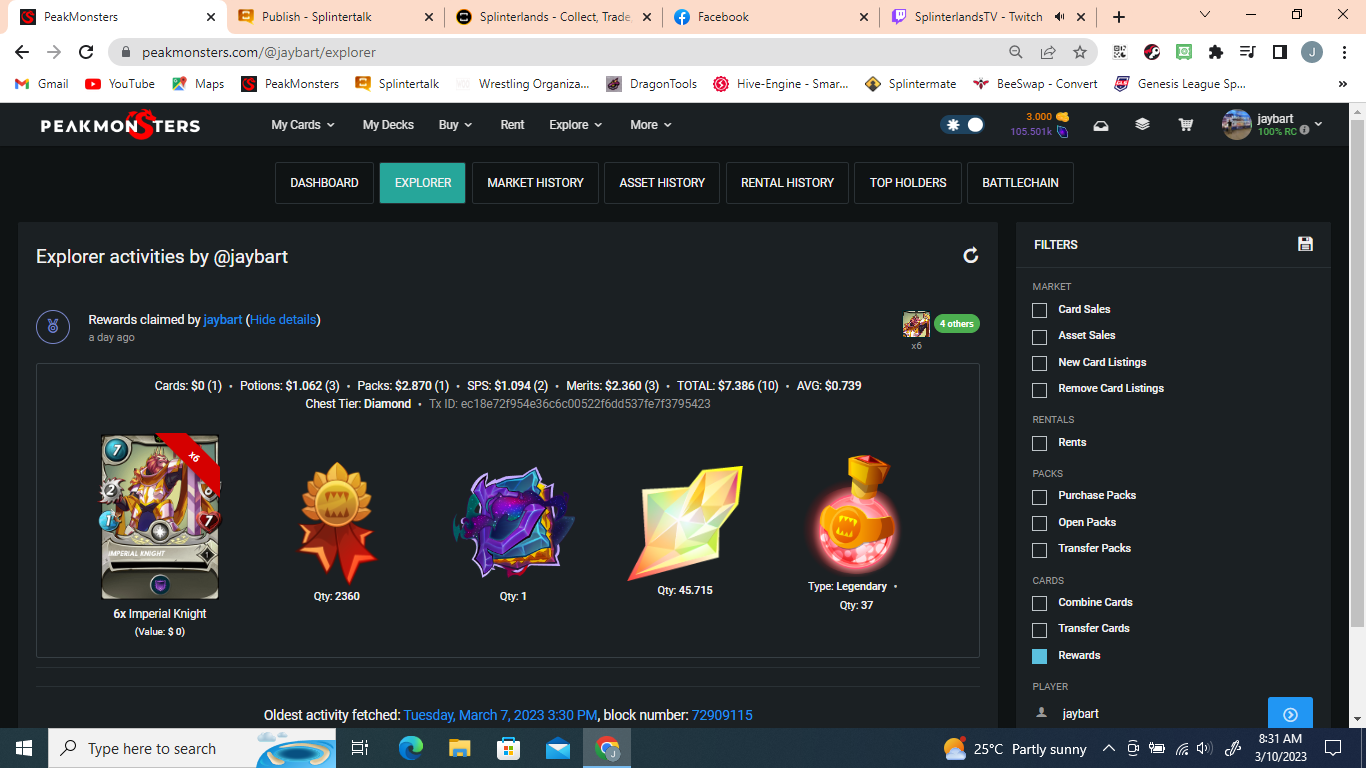This screenshot has height=768, width=1366.
Task: Click the Chaos Legion pack reward image
Action: [x=513, y=522]
